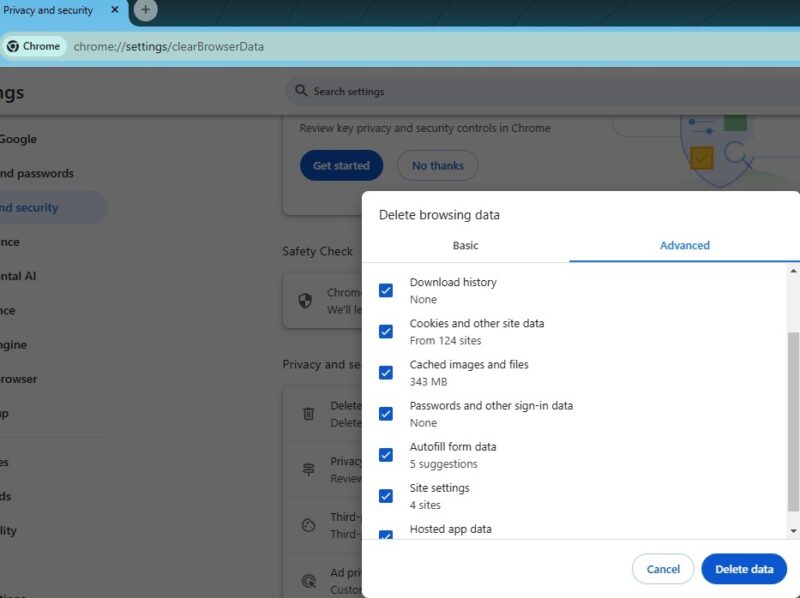Click the search settings magnifying glass icon
Screen dimensions: 800x598
[301, 91]
